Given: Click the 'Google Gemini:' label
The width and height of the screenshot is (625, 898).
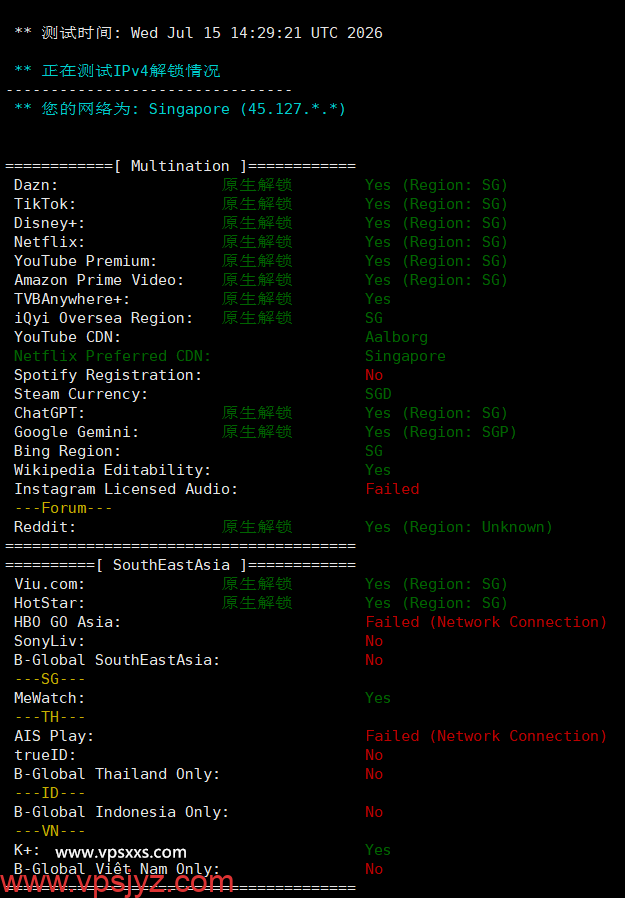Looking at the screenshot, I should pyautogui.click(x=76, y=432).
